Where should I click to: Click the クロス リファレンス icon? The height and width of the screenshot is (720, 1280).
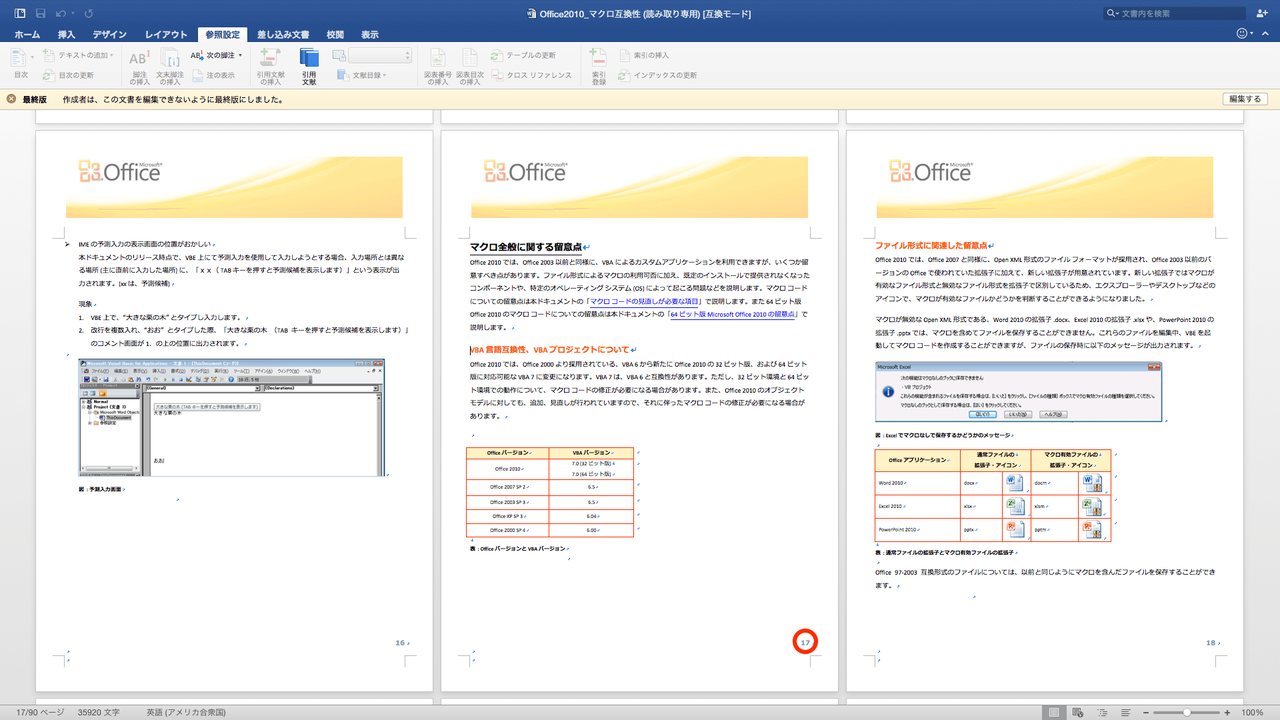497,75
